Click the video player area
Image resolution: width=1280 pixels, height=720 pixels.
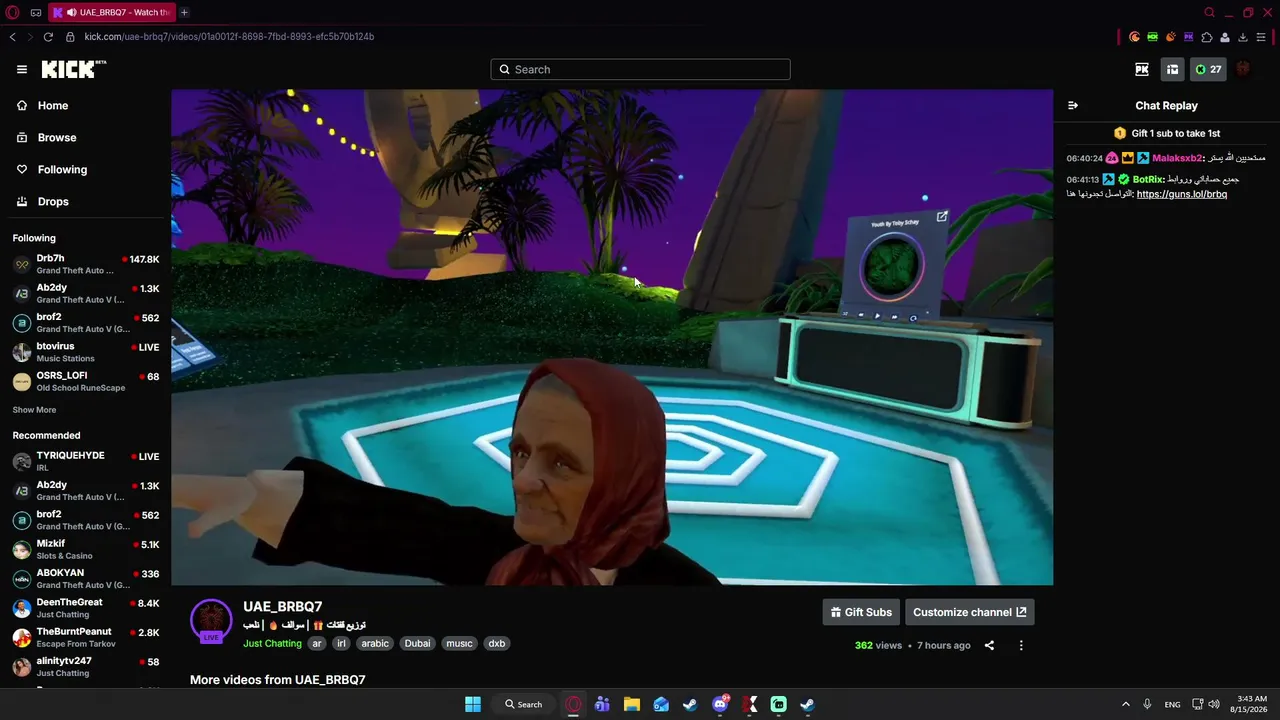[612, 337]
